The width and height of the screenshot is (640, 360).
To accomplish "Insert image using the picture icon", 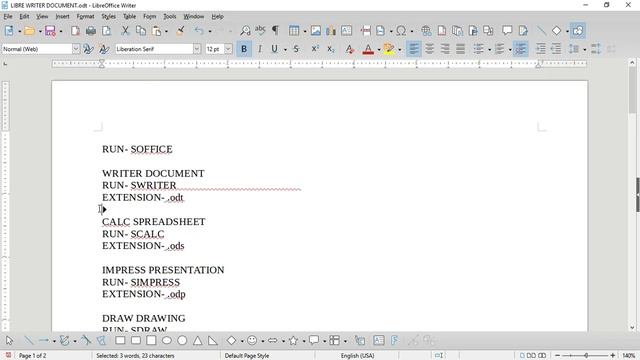I will click(x=316, y=31).
